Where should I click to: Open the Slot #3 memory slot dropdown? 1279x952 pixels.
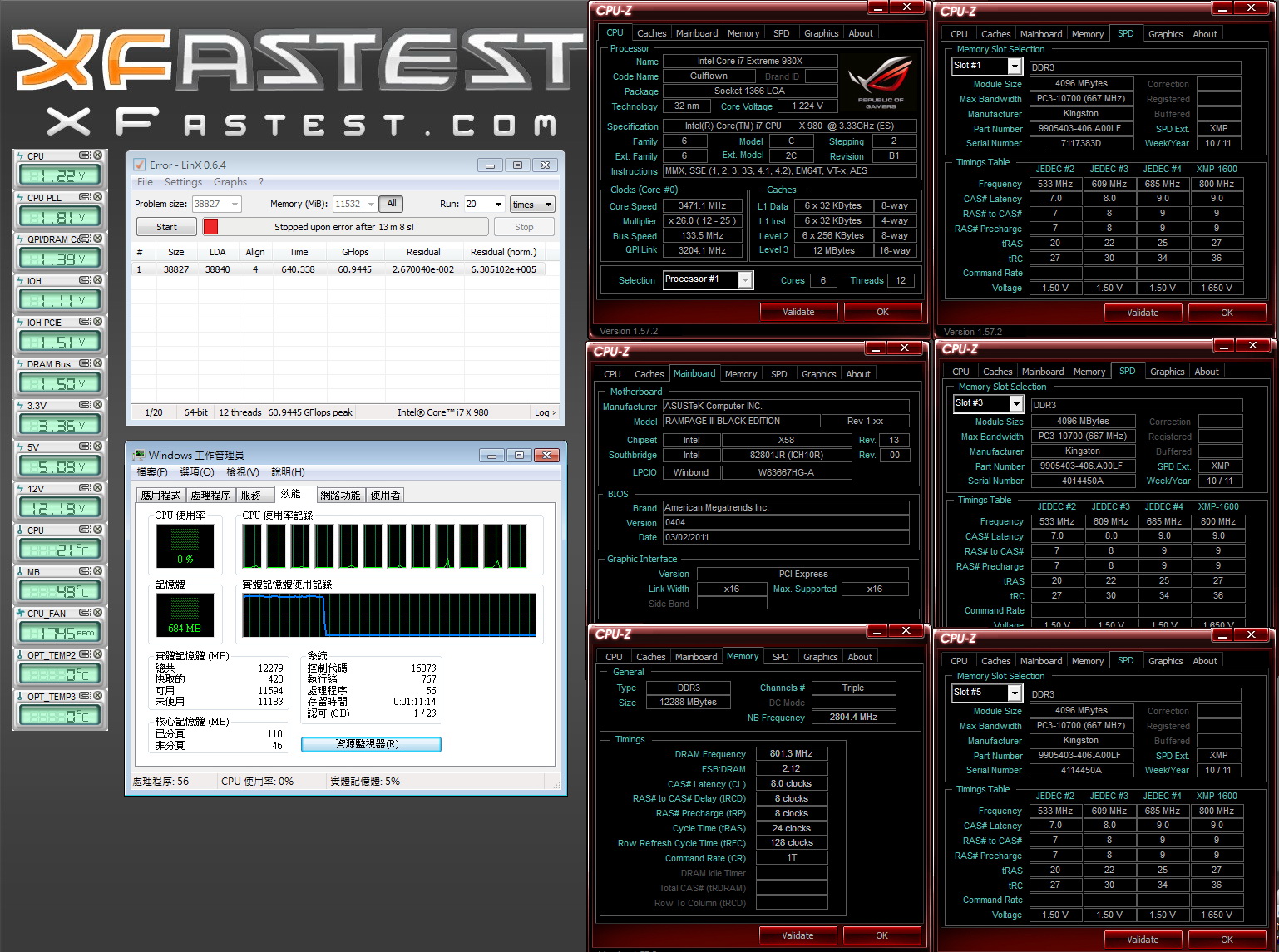(x=1016, y=403)
